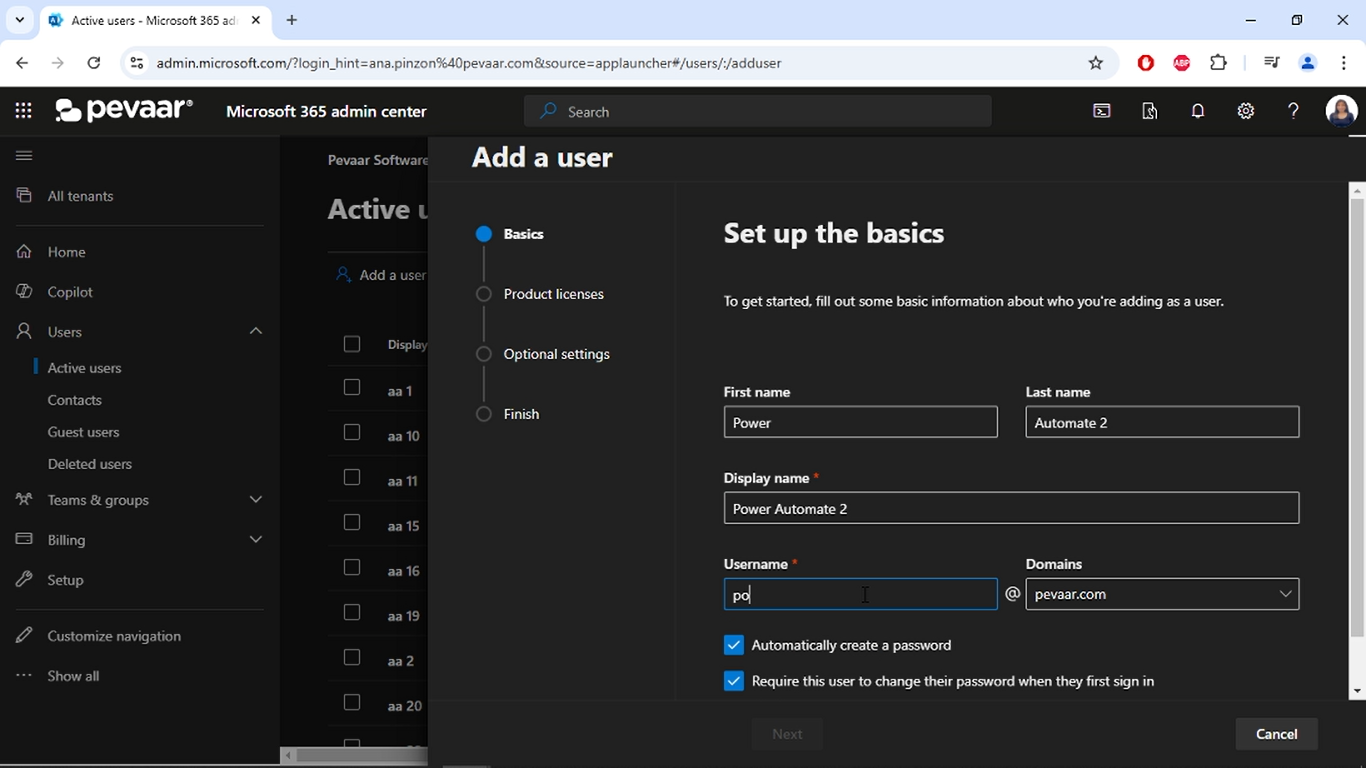
Task: Click the Add a user person icon
Action: click(x=344, y=274)
